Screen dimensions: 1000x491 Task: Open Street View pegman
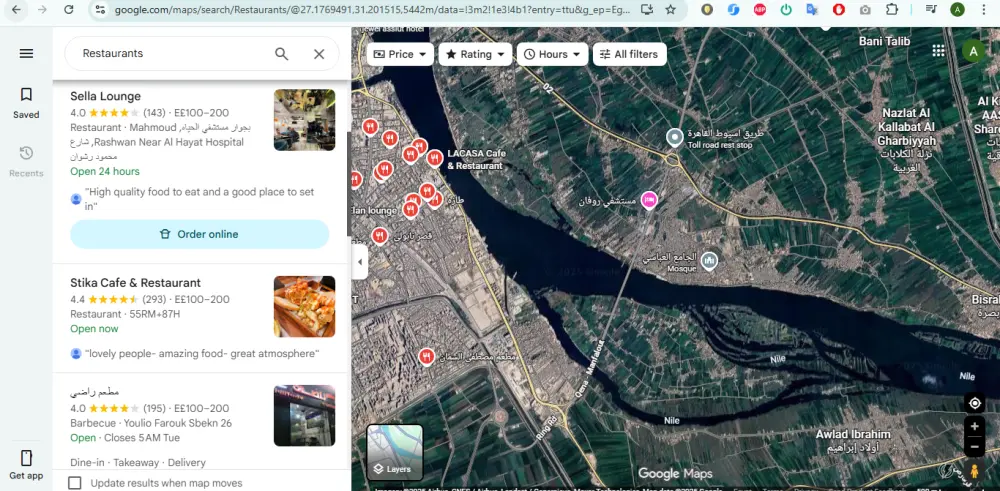[974, 471]
